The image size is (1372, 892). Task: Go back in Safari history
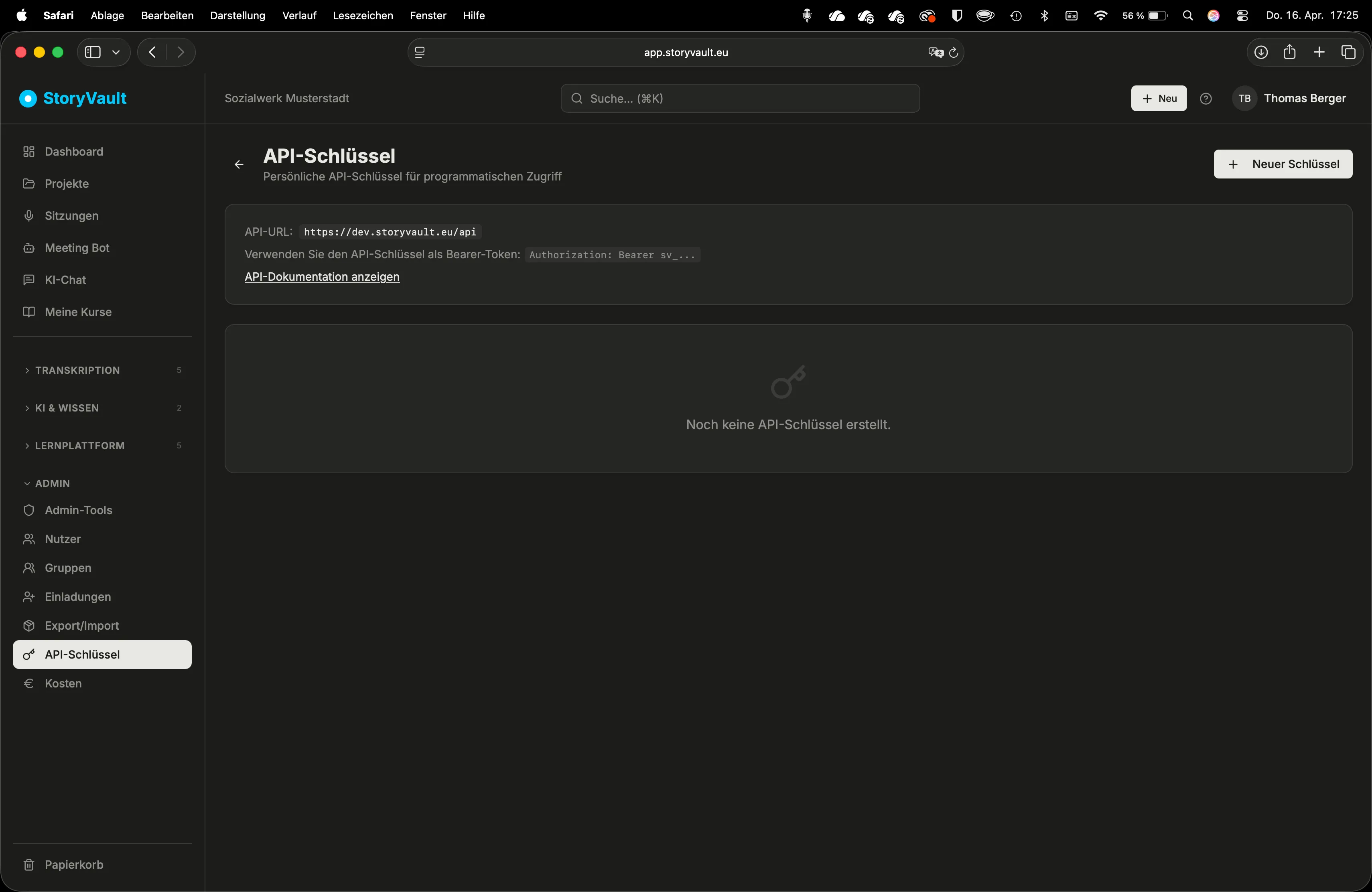[x=152, y=53]
